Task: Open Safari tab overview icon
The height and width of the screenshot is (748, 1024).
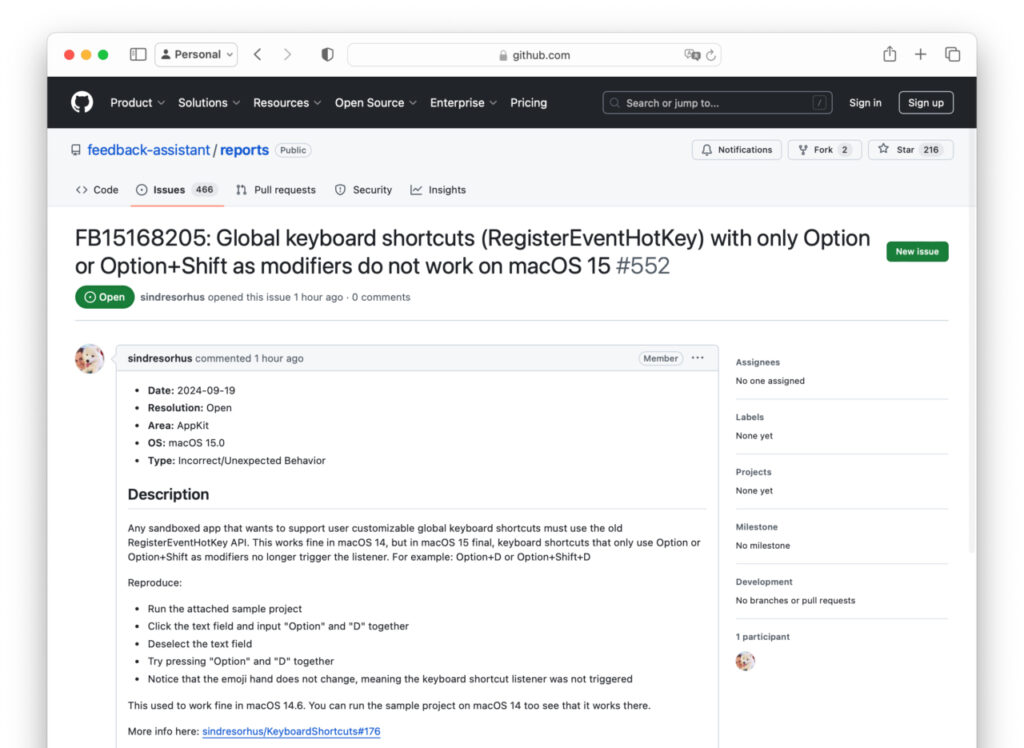Action: [x=952, y=55]
